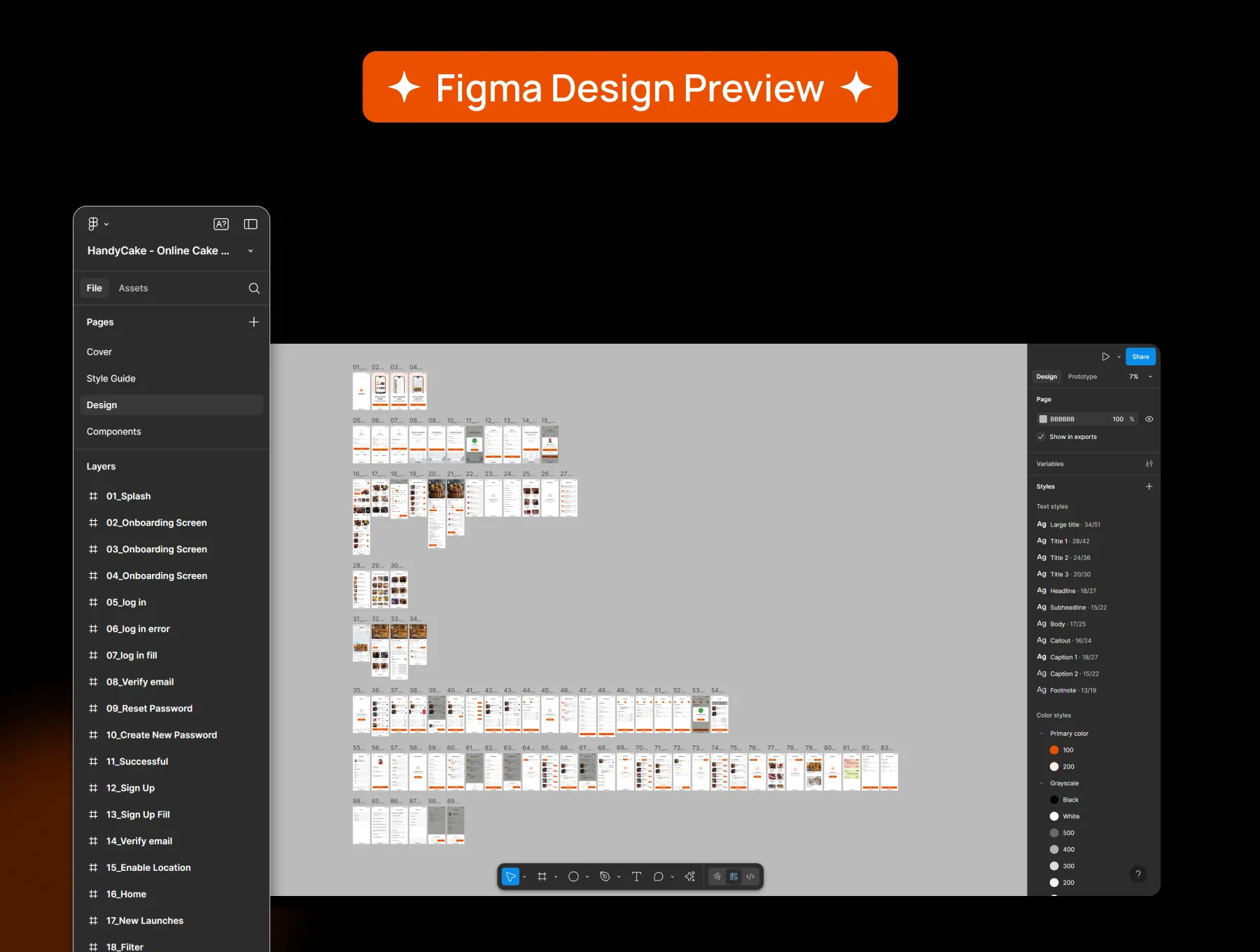Select Primary color 100 orange swatch
Screen dimensions: 1260x952
(1054, 750)
